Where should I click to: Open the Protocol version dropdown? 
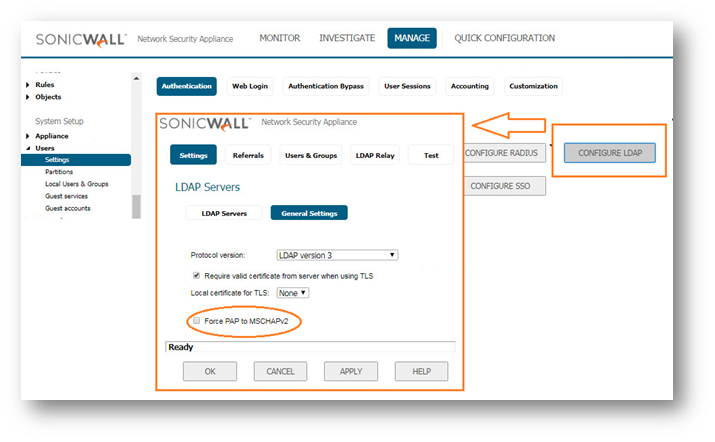point(337,255)
